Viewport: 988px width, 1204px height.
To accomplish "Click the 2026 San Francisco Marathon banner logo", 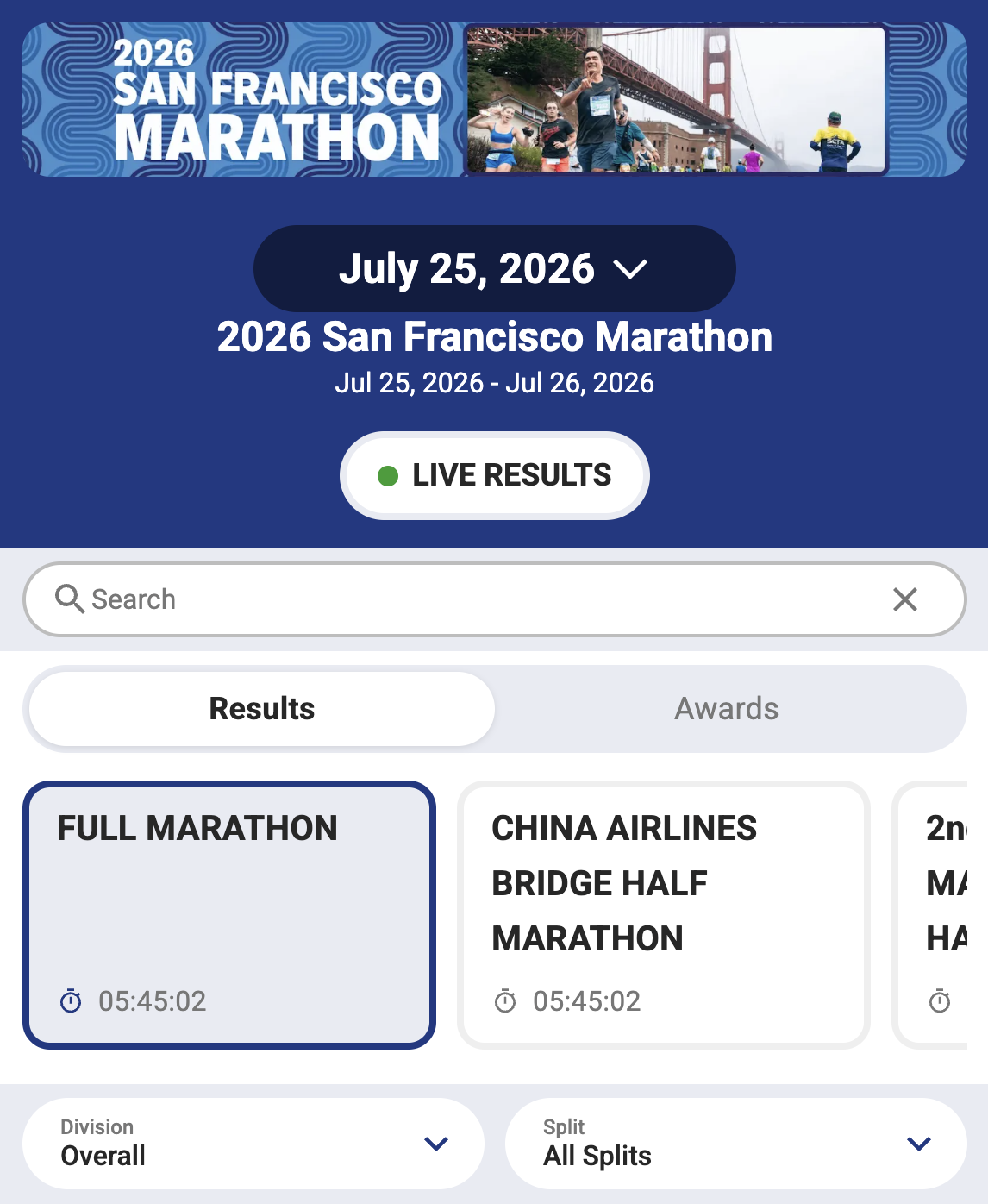I will point(278,101).
